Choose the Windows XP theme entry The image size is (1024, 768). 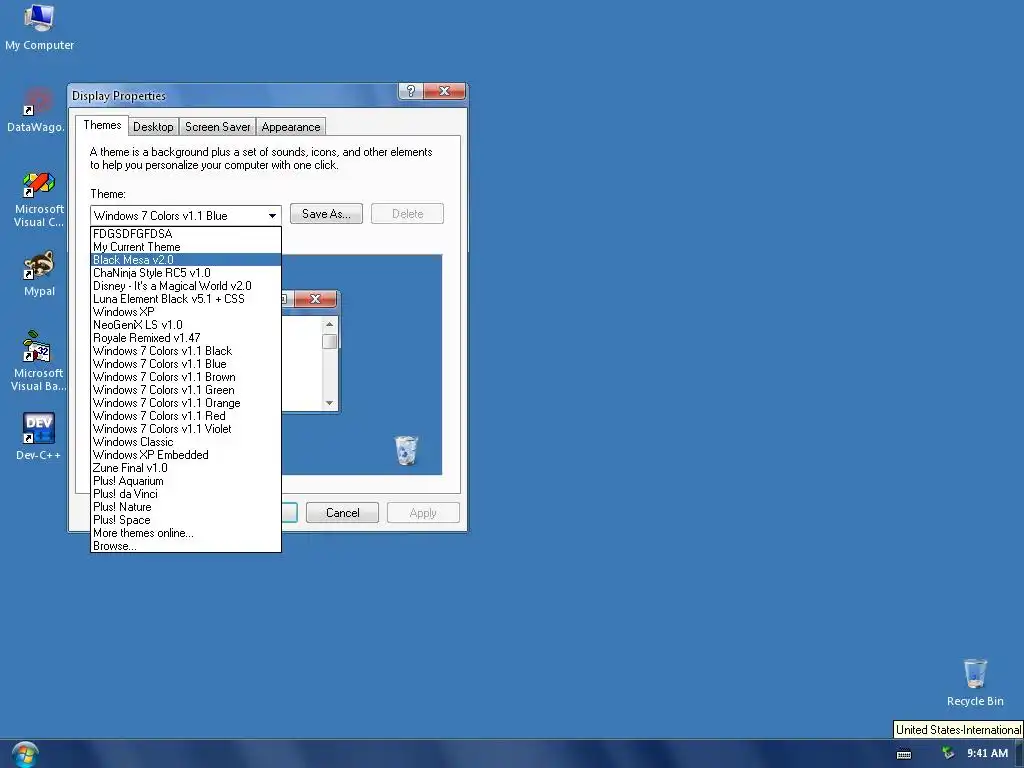[x=185, y=312]
